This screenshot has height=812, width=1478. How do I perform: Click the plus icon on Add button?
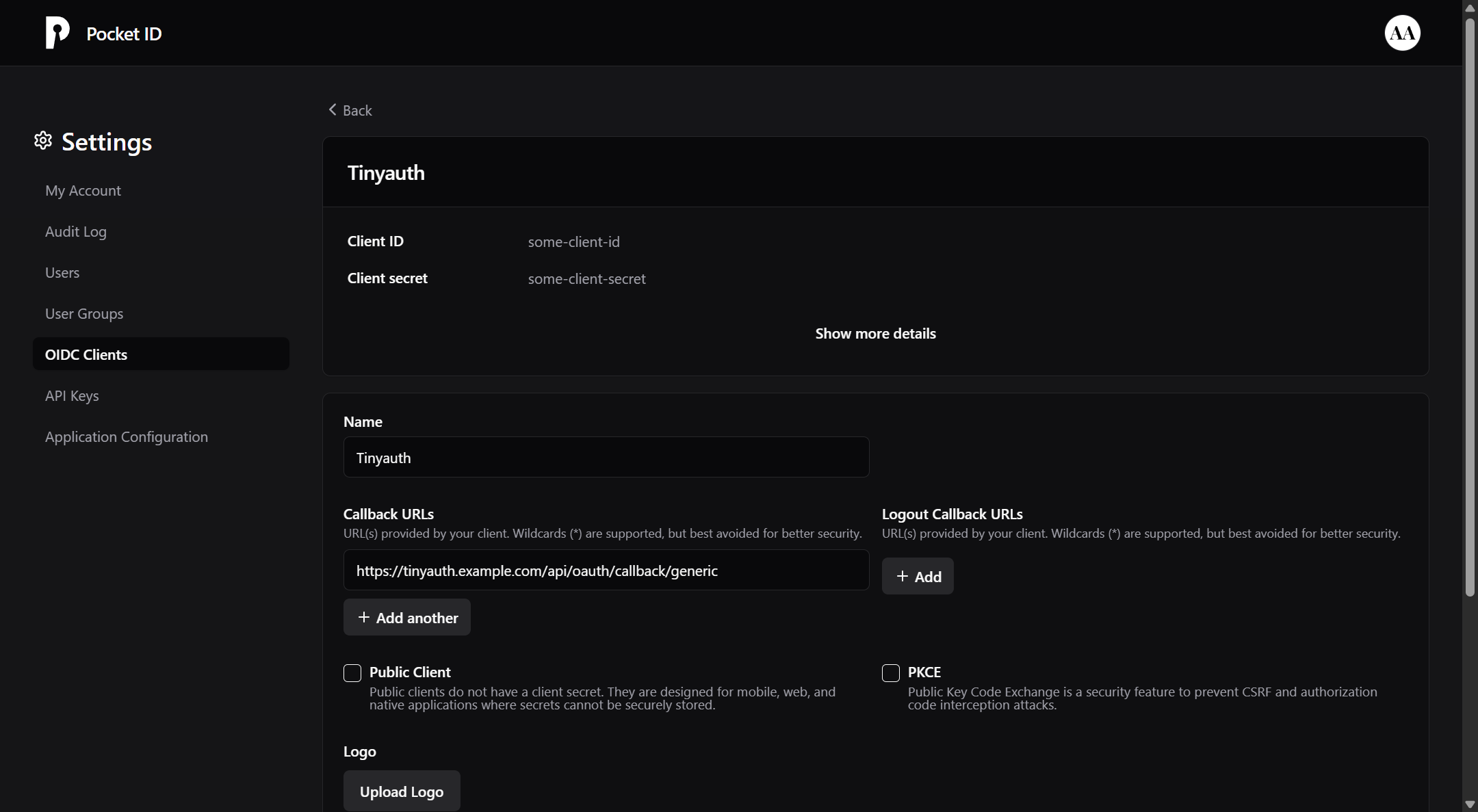tap(901, 575)
